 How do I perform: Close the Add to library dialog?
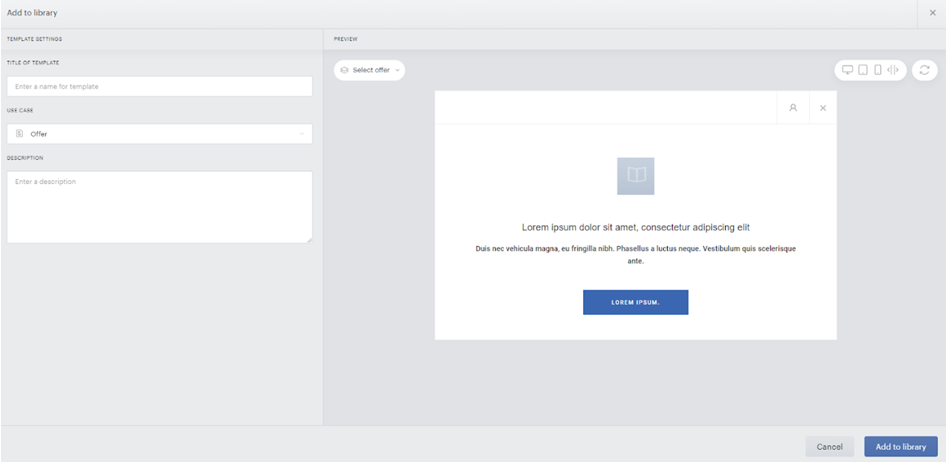tap(932, 13)
